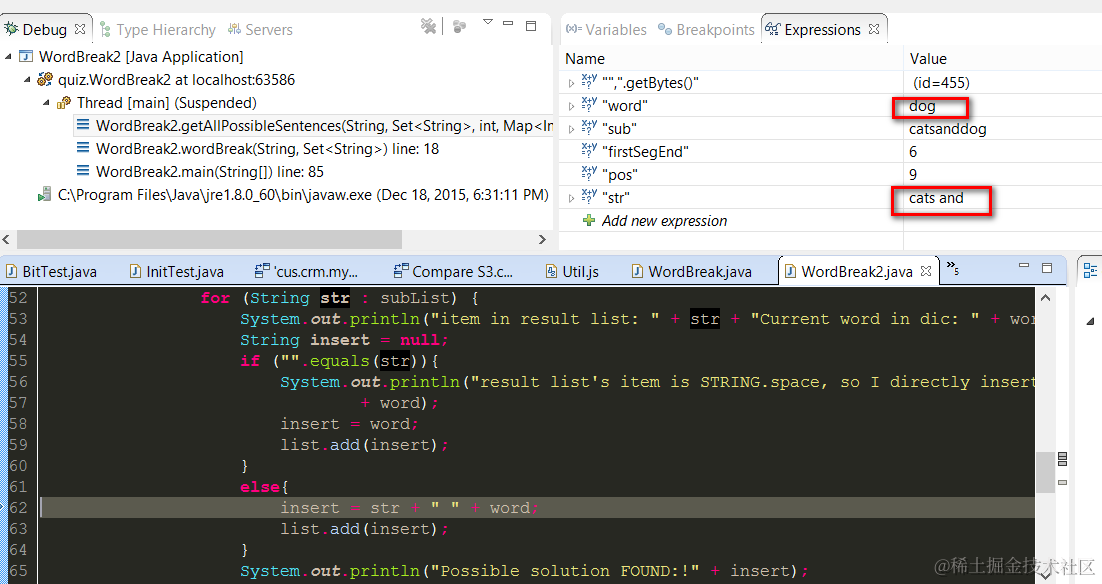Click on the "String insert = null;" line
Image resolution: width=1102 pixels, height=584 pixels.
pyautogui.click(x=344, y=340)
